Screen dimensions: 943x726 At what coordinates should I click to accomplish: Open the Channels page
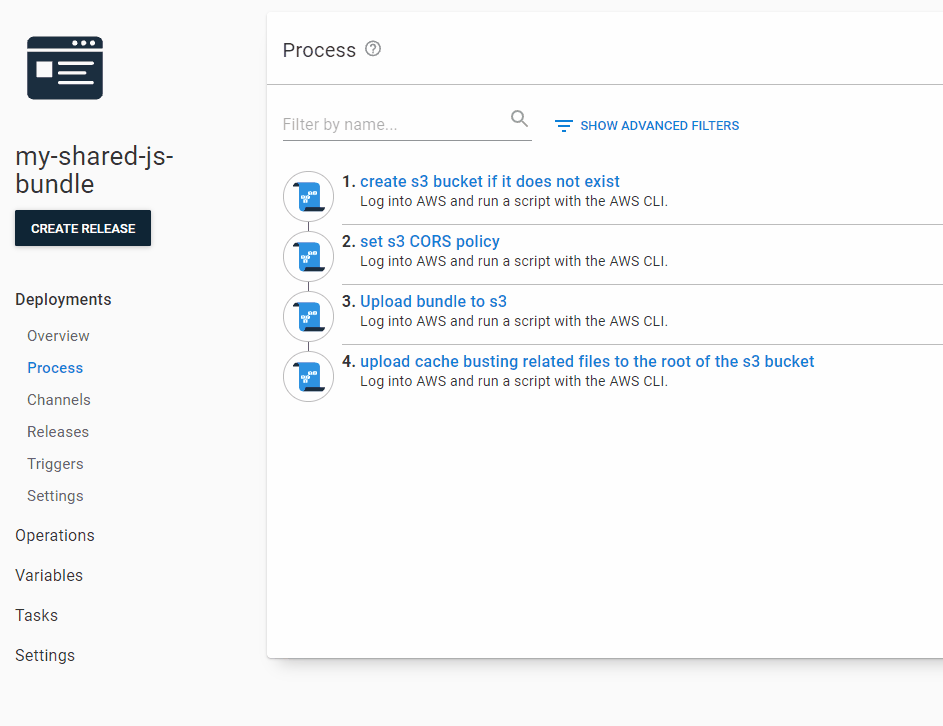point(59,400)
